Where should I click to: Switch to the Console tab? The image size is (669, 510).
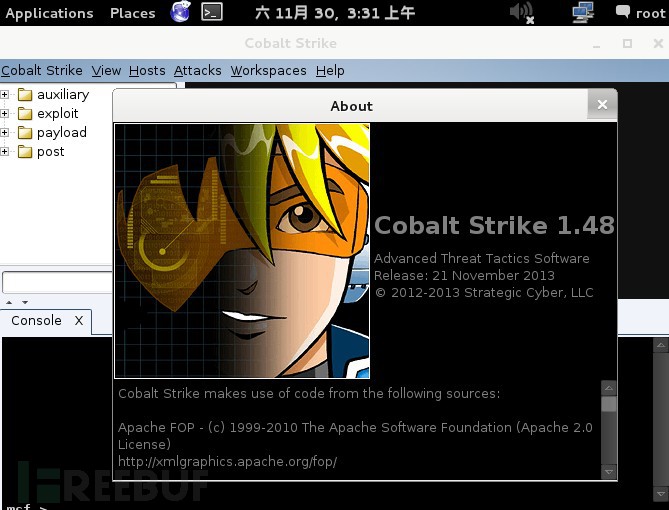[36, 321]
